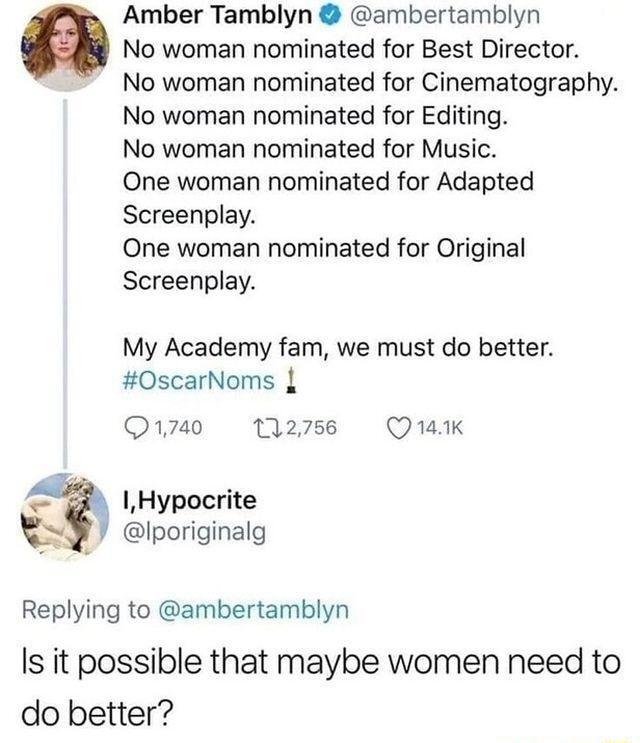Viewport: 640px width, 743px height.
Task: Click the 2,756 retweets count
Action: click(x=307, y=430)
